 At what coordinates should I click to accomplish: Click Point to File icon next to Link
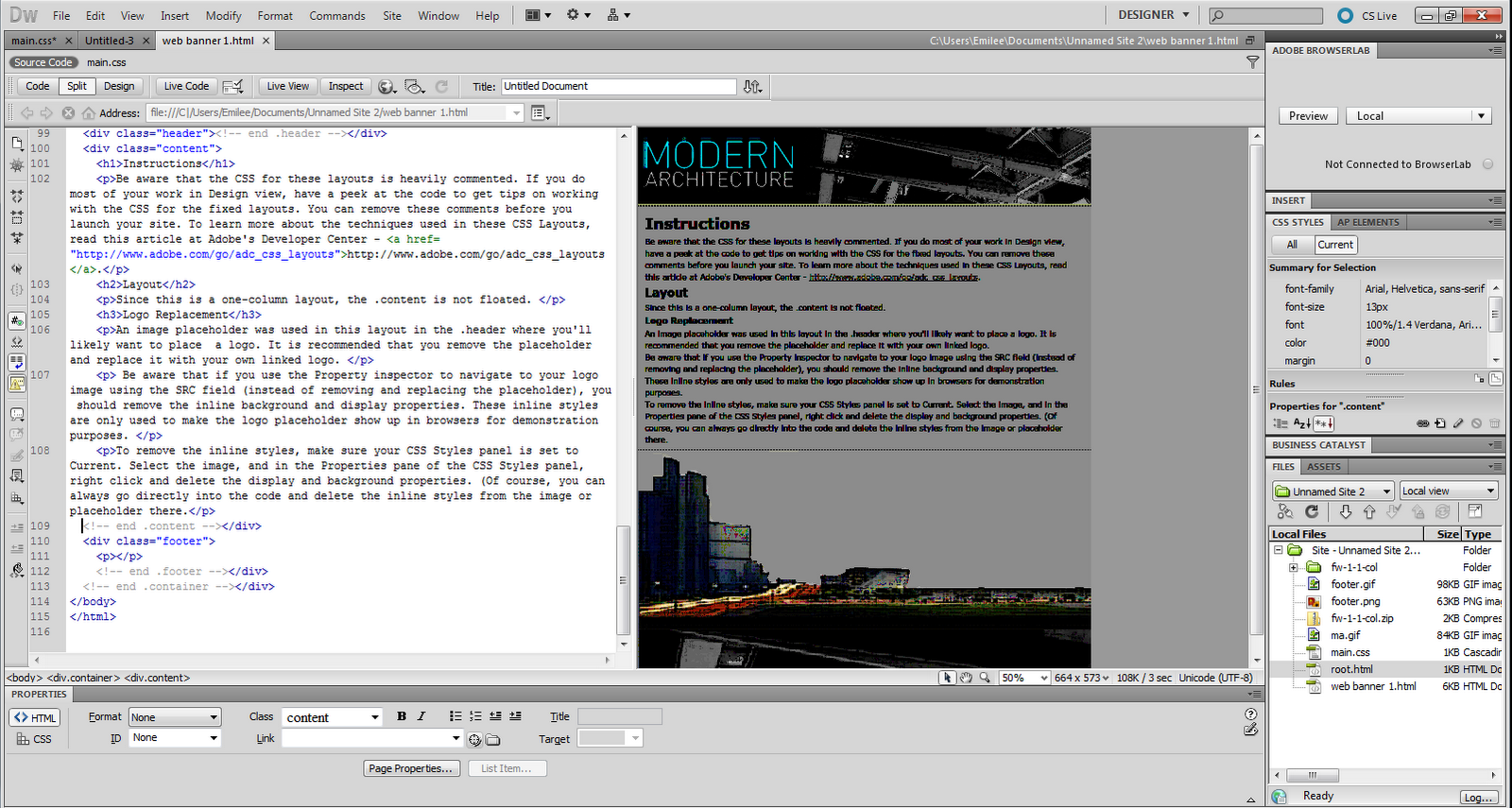(474, 739)
